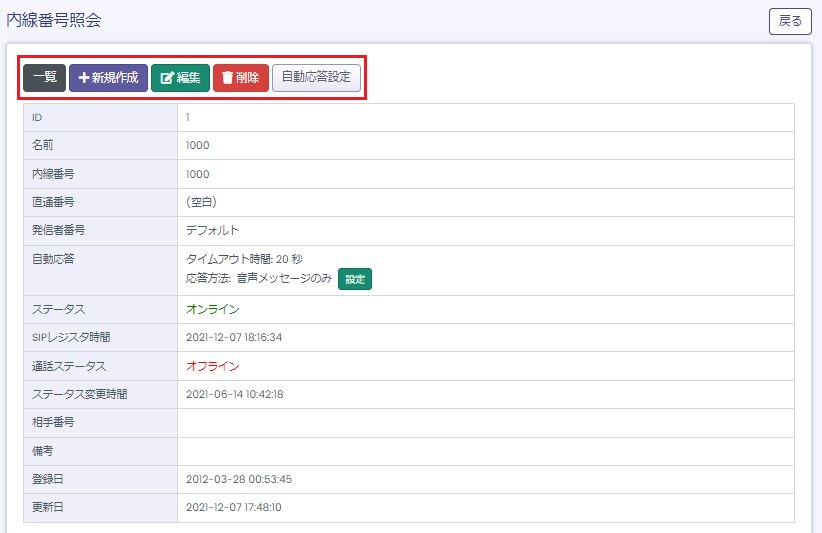Screen dimensions: 822x533
Task: Go back with the 戻る button
Action: [x=789, y=21]
